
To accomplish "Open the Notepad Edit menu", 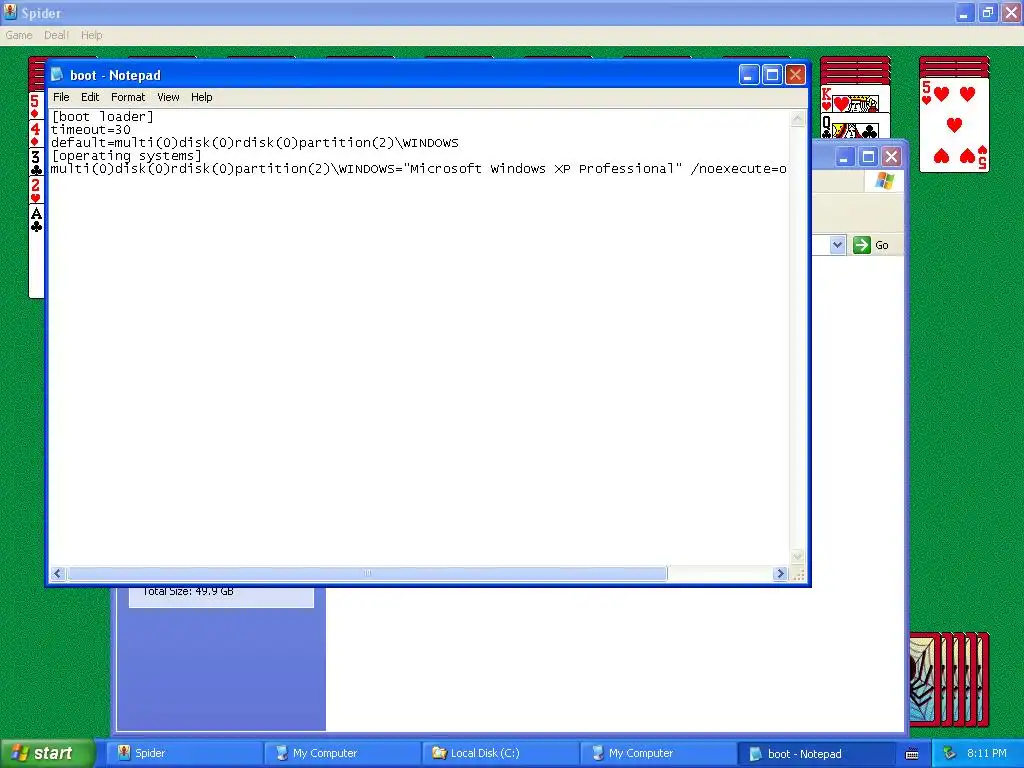I will point(90,97).
